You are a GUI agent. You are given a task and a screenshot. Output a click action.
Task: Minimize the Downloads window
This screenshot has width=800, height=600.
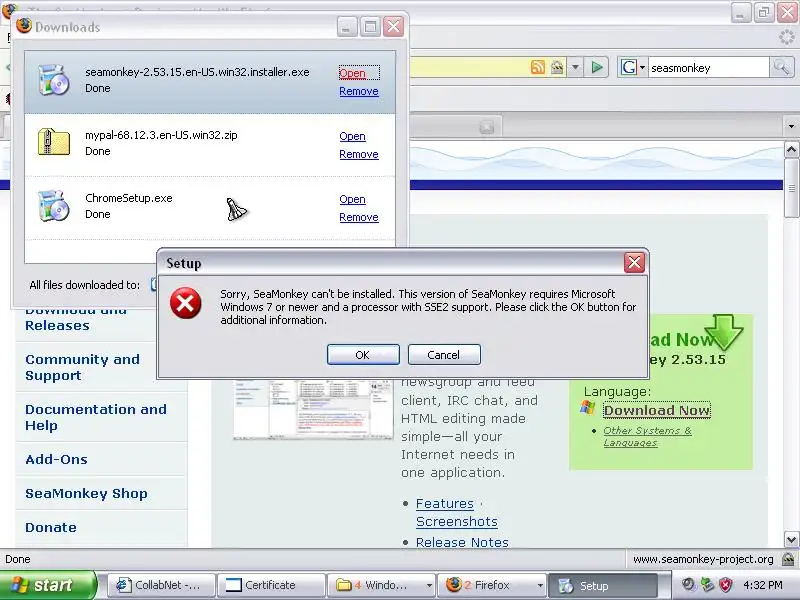[x=347, y=27]
